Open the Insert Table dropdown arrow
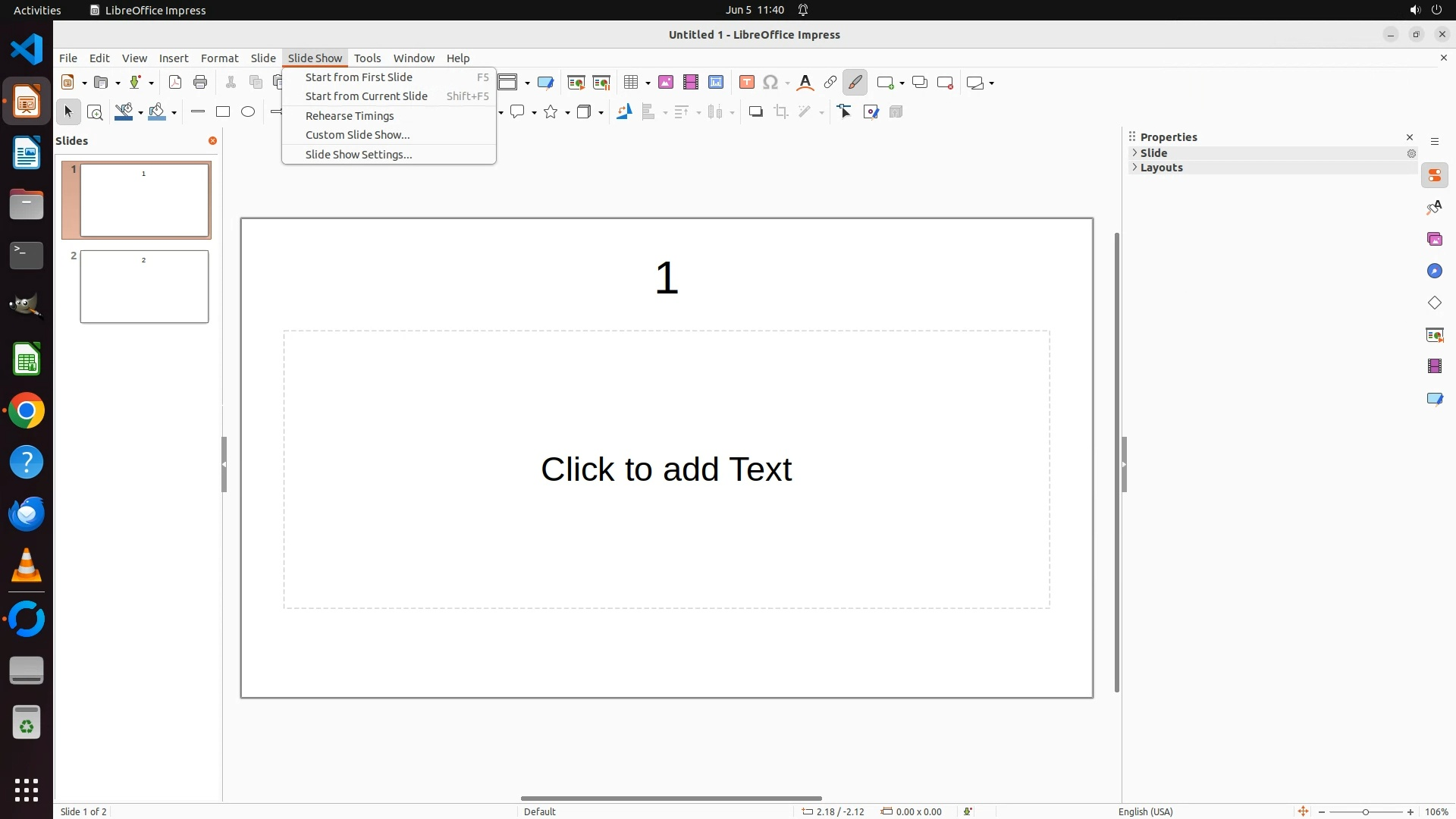The image size is (1456, 819). click(x=648, y=83)
